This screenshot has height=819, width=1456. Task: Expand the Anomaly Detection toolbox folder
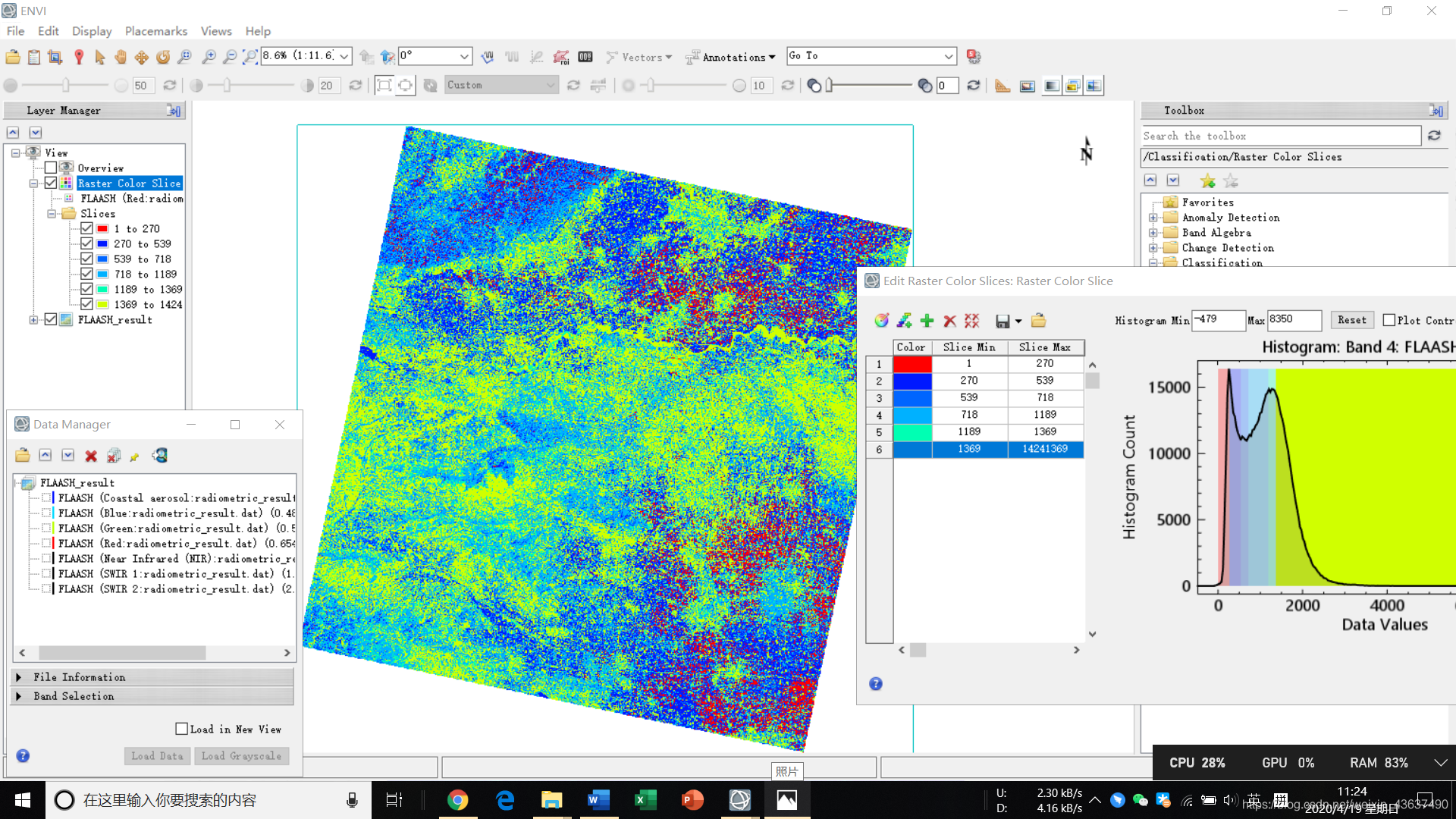[1153, 218]
